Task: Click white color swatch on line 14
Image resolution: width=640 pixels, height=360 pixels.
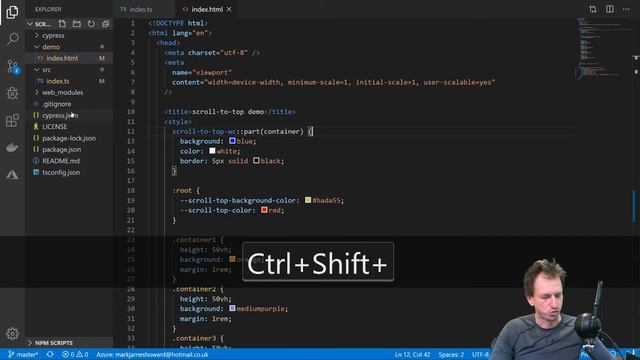Action: [212, 151]
